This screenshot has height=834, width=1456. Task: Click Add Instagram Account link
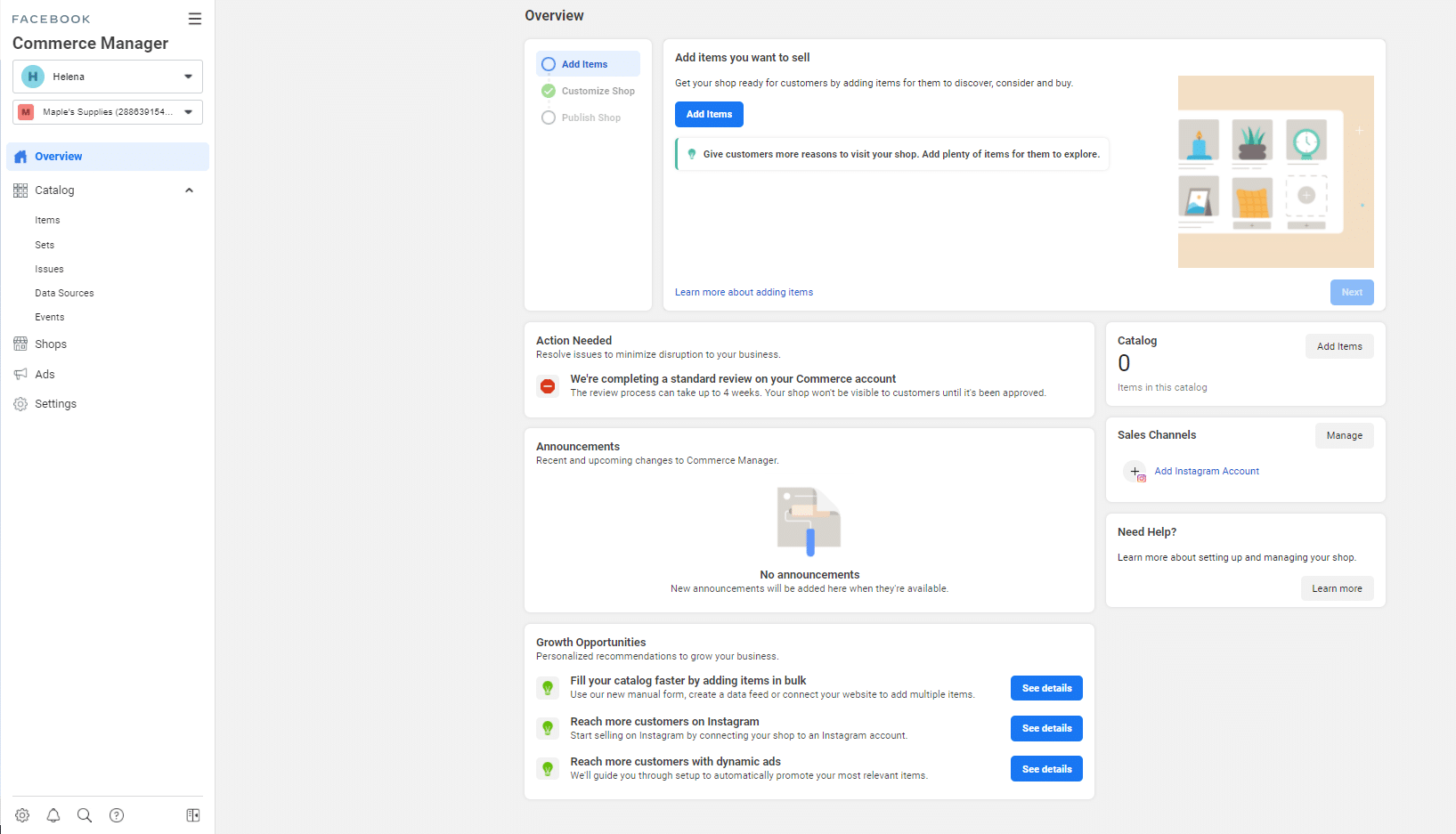click(x=1207, y=472)
